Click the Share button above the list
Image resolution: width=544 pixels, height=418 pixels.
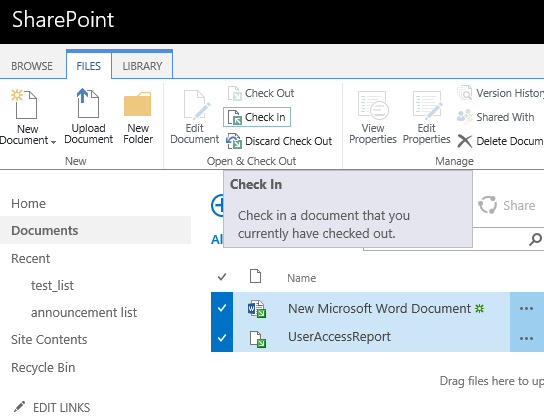[x=507, y=205]
